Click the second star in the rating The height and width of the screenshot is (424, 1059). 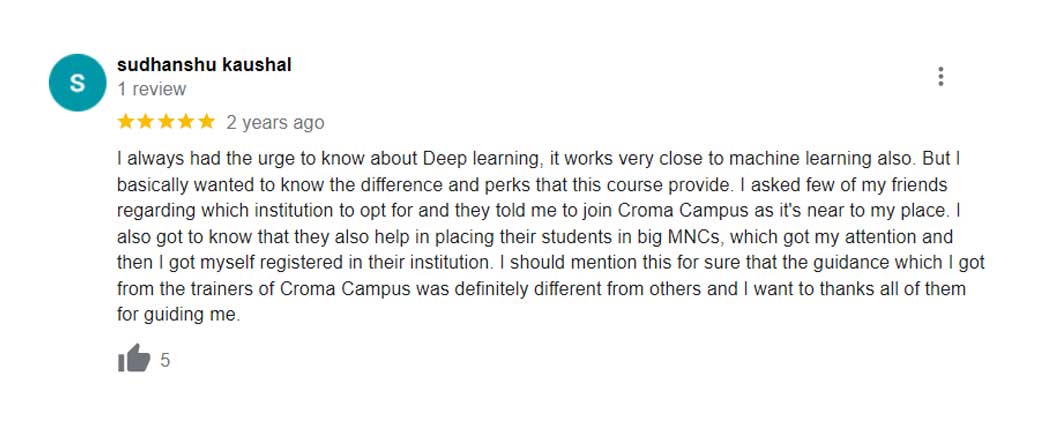coord(146,122)
